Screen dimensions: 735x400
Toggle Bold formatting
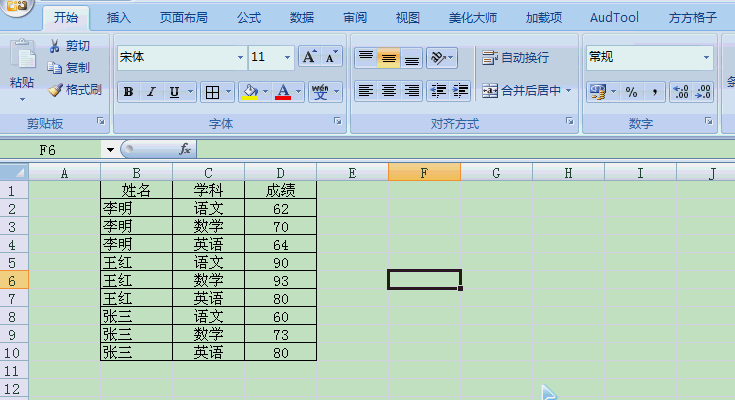[128, 92]
